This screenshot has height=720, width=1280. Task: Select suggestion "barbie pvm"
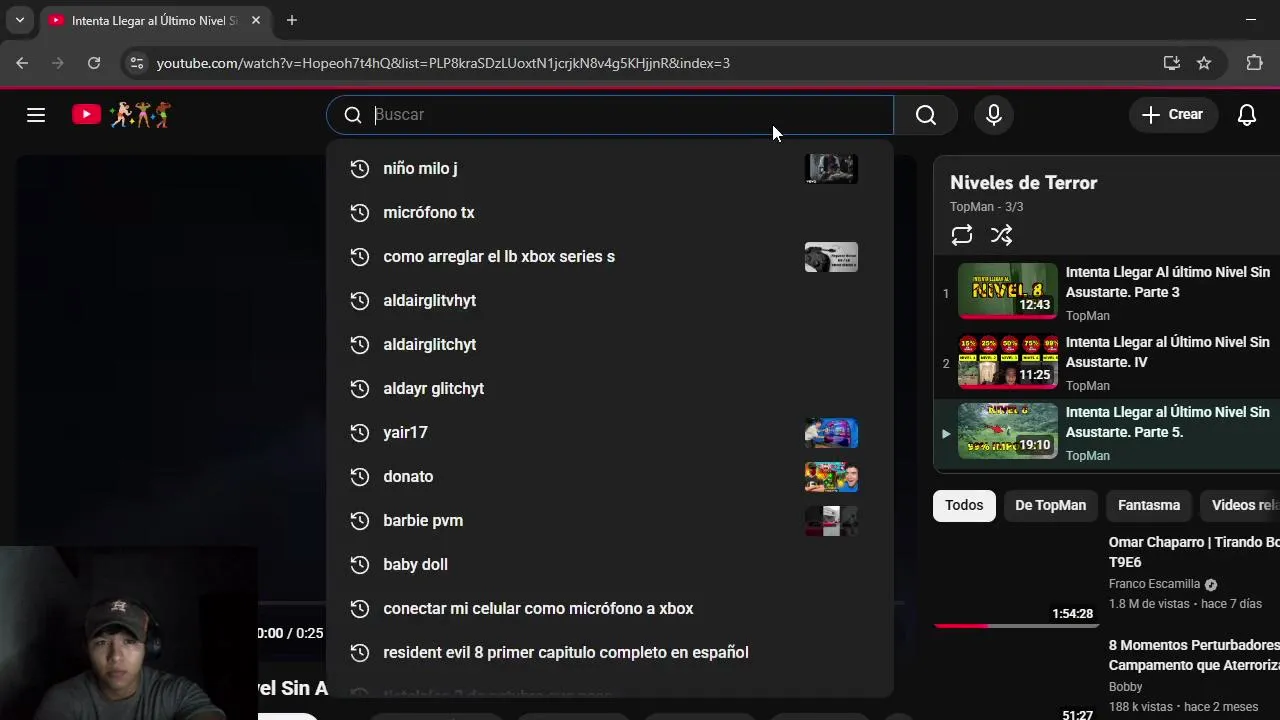pyautogui.click(x=609, y=521)
